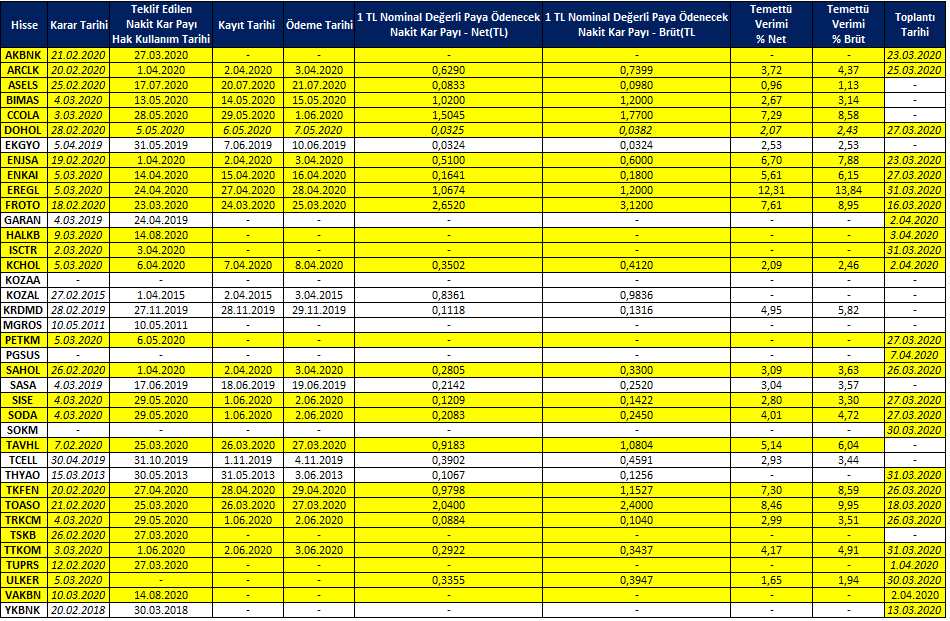Click the TRKCM ticker cell
Screen dimensions: 950x621
[24, 520]
